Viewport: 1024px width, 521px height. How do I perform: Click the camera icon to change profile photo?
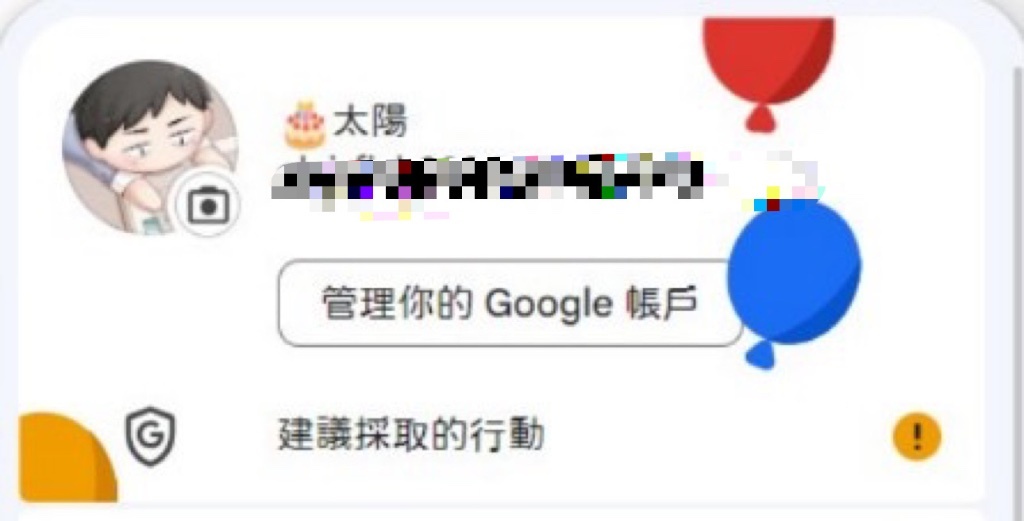point(208,205)
